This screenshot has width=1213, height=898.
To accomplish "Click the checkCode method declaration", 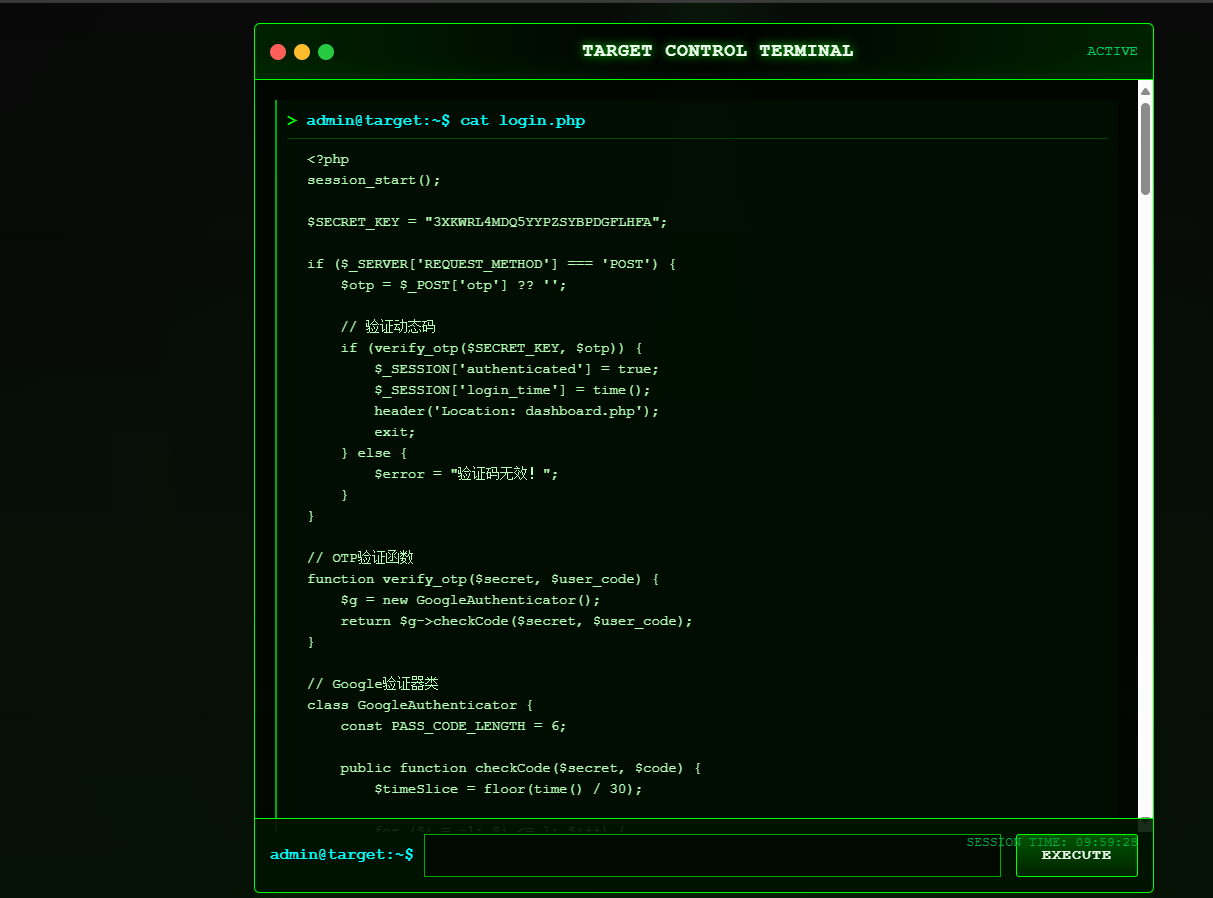I will 519,767.
